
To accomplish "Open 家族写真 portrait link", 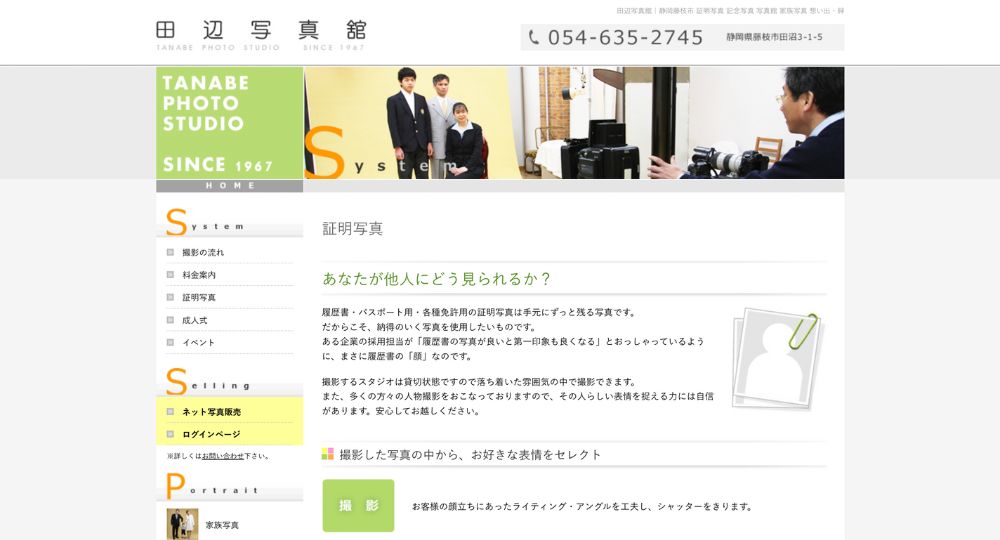I will tap(222, 525).
